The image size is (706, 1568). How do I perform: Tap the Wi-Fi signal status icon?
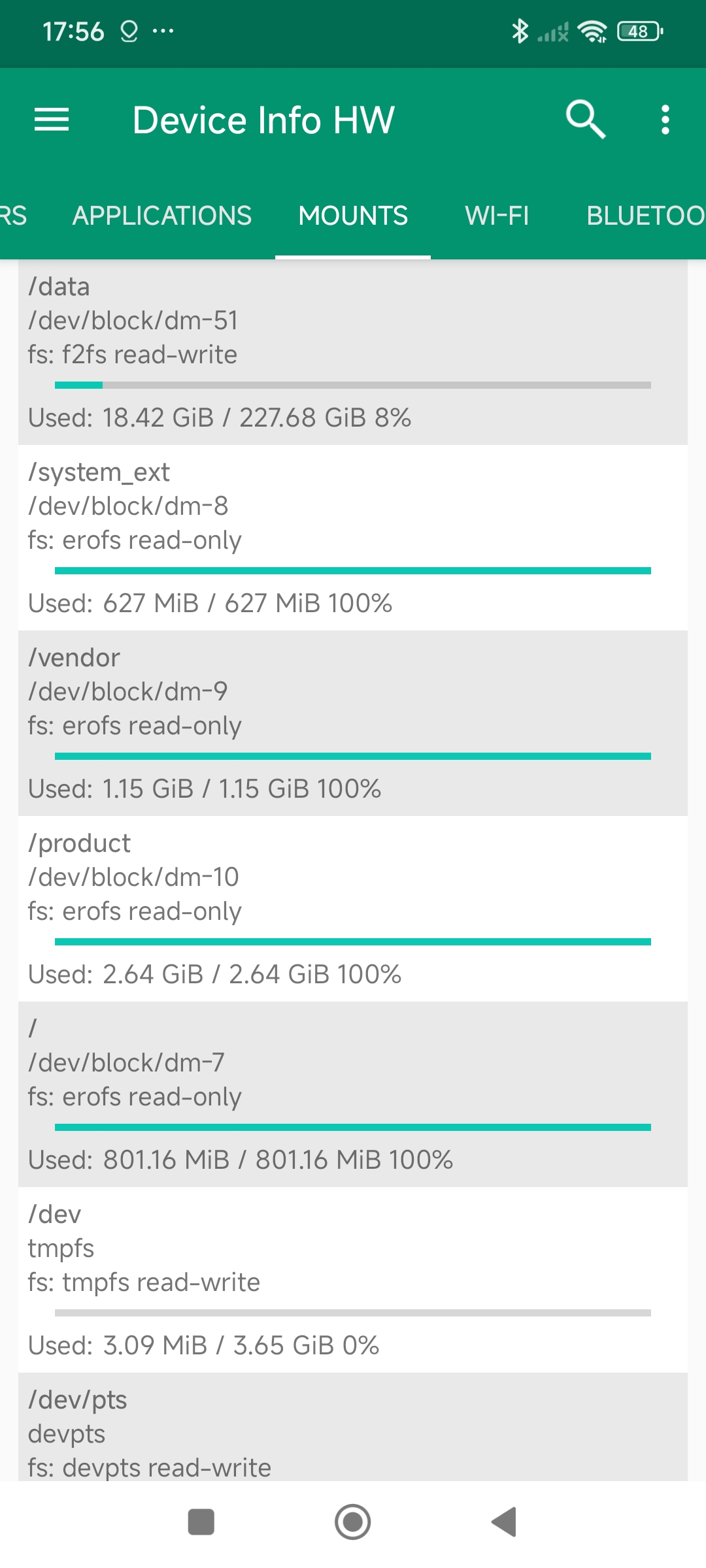point(592,31)
